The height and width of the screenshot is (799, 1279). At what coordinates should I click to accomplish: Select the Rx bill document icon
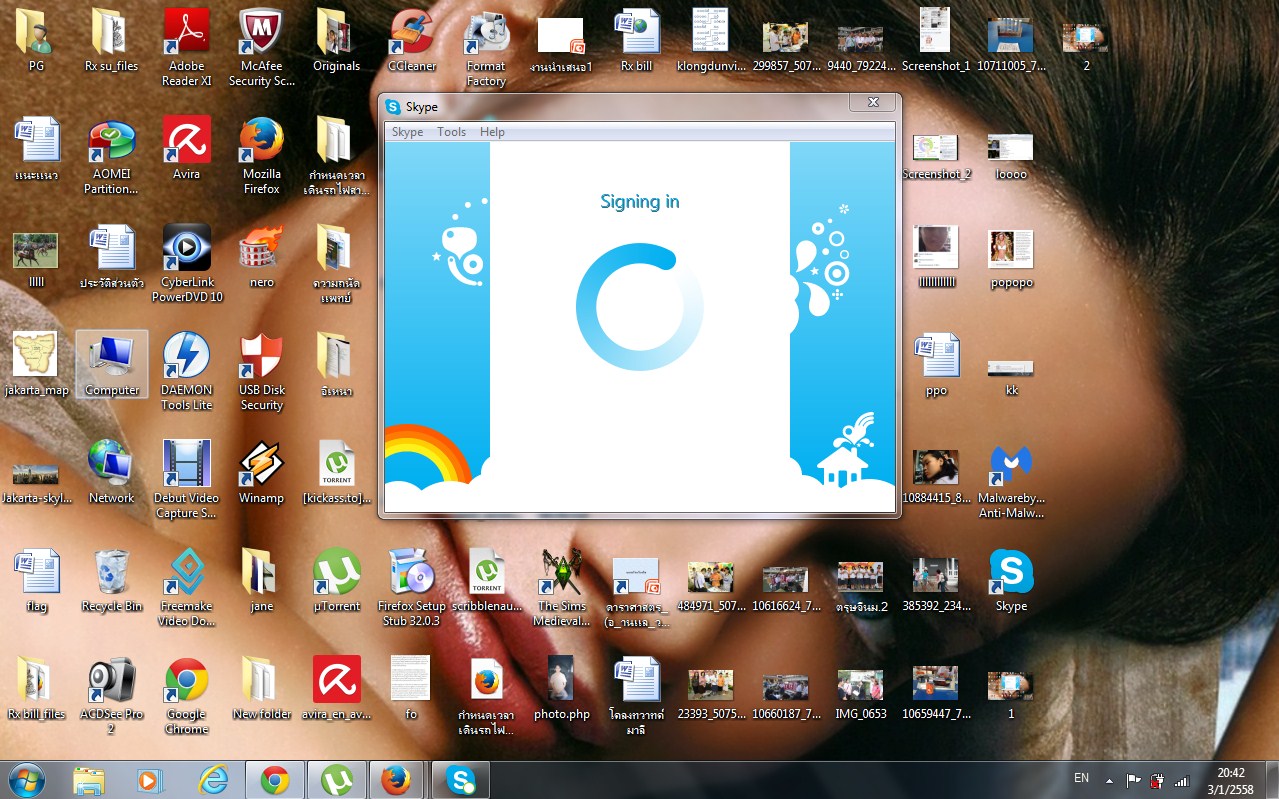(636, 41)
